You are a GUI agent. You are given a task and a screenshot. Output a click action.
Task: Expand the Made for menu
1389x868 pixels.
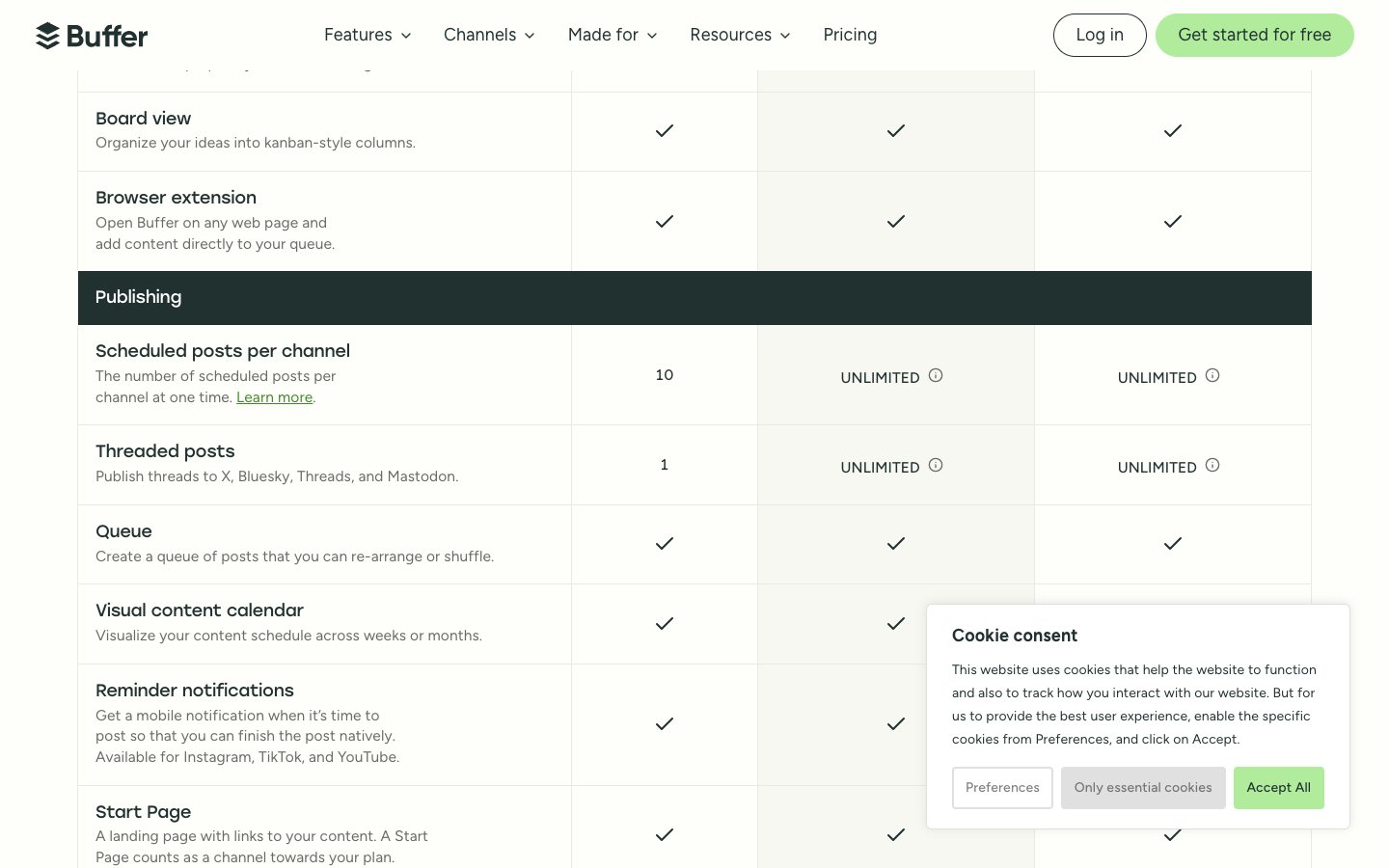coord(613,35)
